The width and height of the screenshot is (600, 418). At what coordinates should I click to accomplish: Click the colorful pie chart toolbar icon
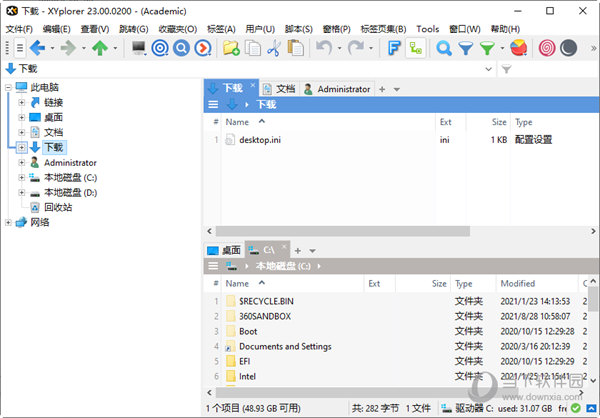(518, 48)
